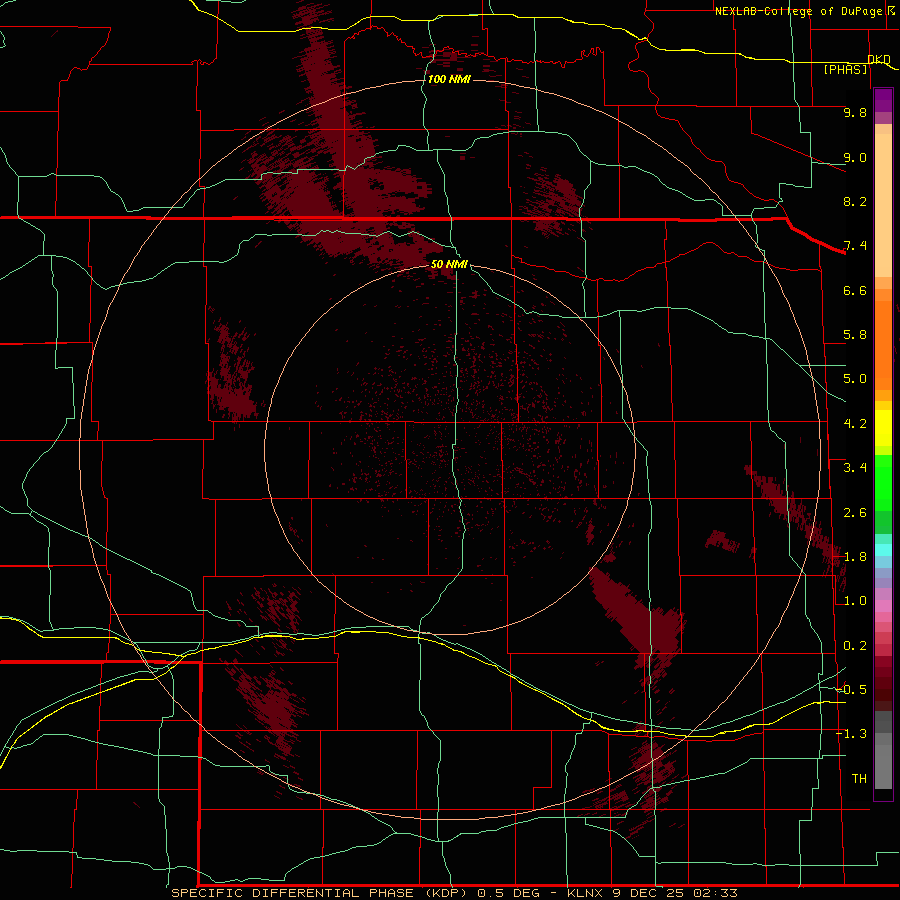Click the 100 NMI range ring label
Screen dimensions: 900x900
[449, 79]
